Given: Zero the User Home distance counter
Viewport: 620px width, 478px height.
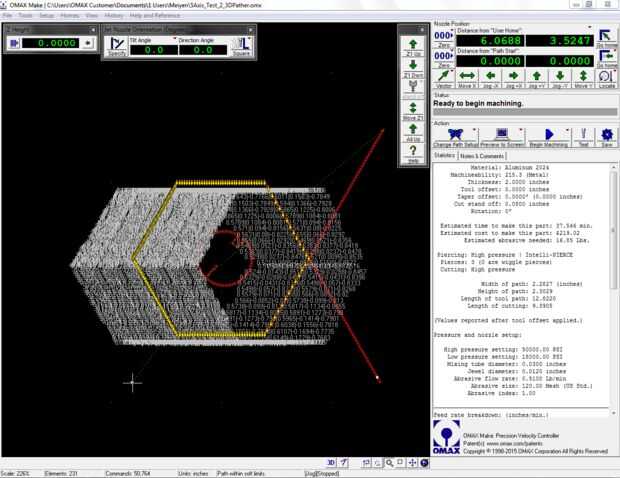Looking at the screenshot, I should point(444,39).
